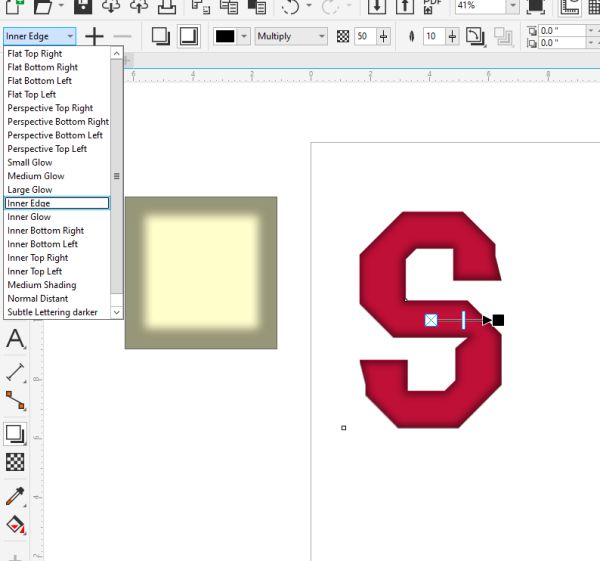
Task: Toggle rulers display icon
Action: click(569, 7)
